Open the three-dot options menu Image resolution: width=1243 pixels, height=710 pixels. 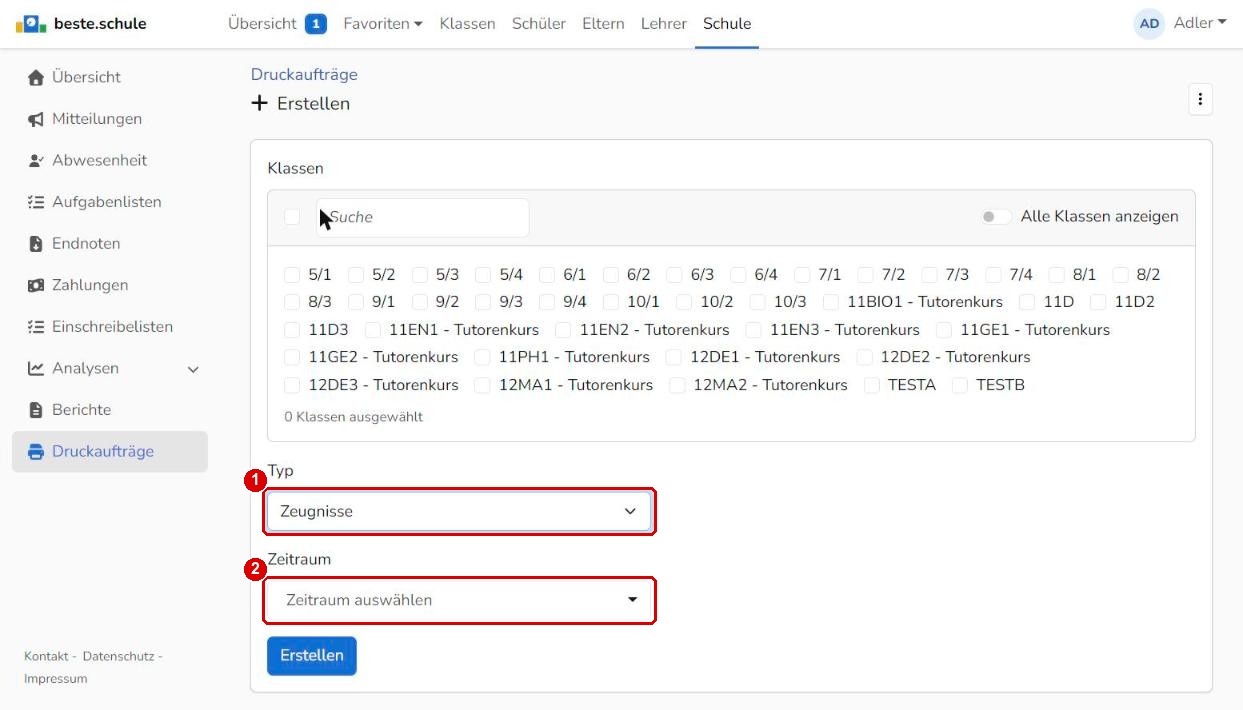point(1200,99)
